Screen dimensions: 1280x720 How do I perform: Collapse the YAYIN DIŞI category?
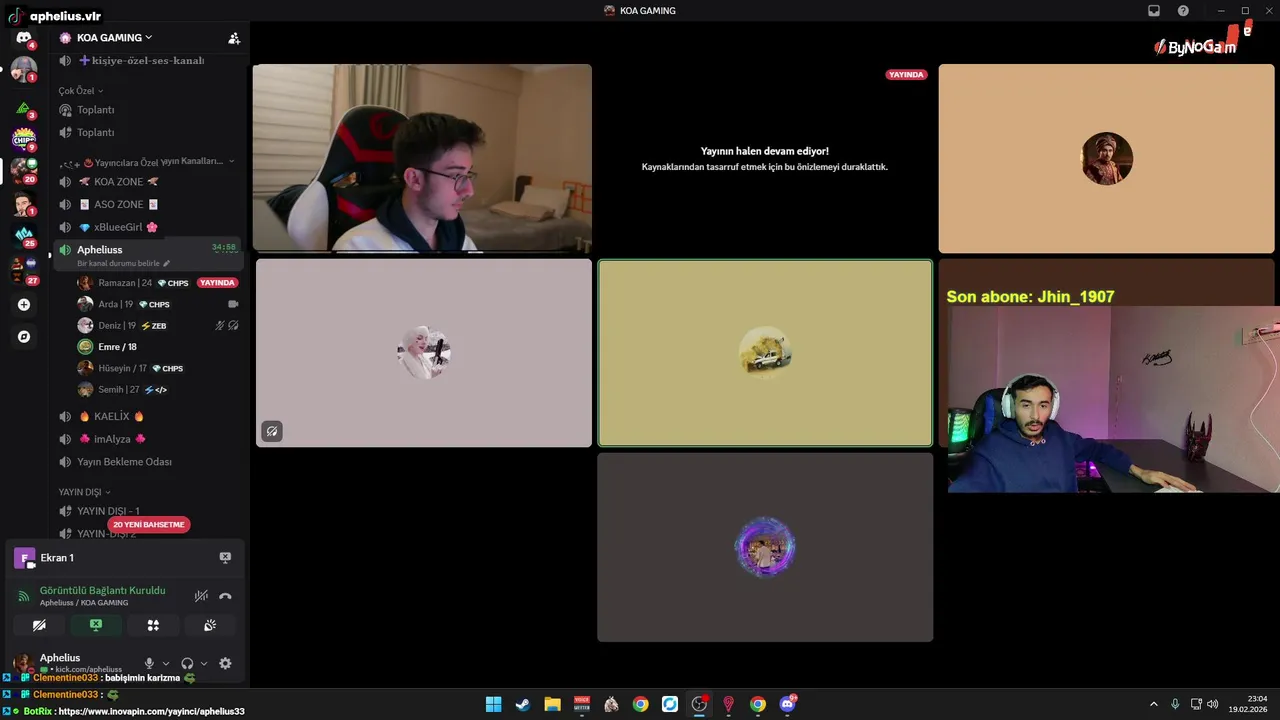click(84, 492)
